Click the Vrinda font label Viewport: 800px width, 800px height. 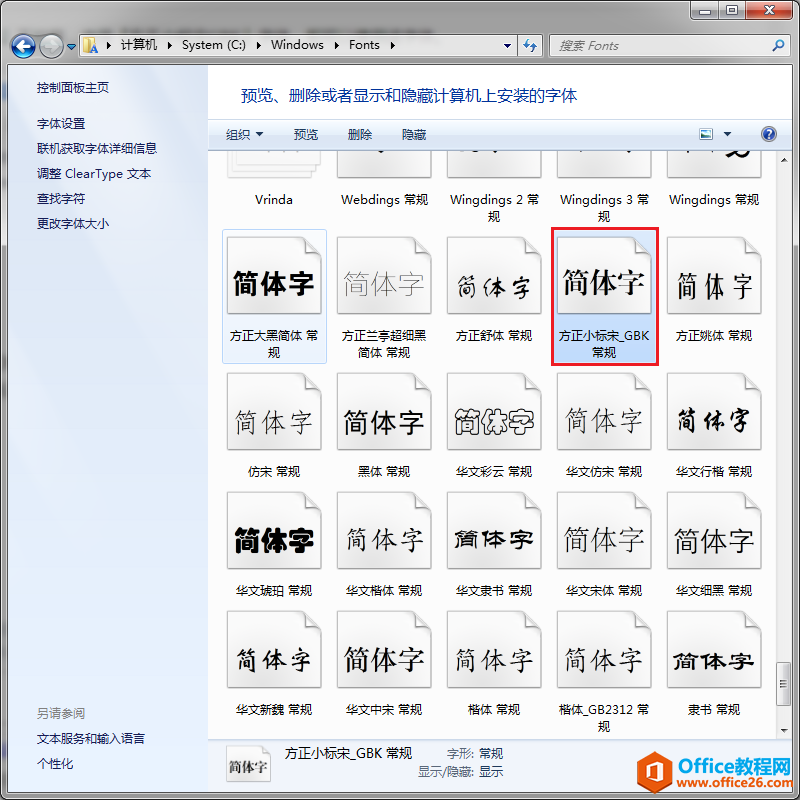(x=274, y=199)
